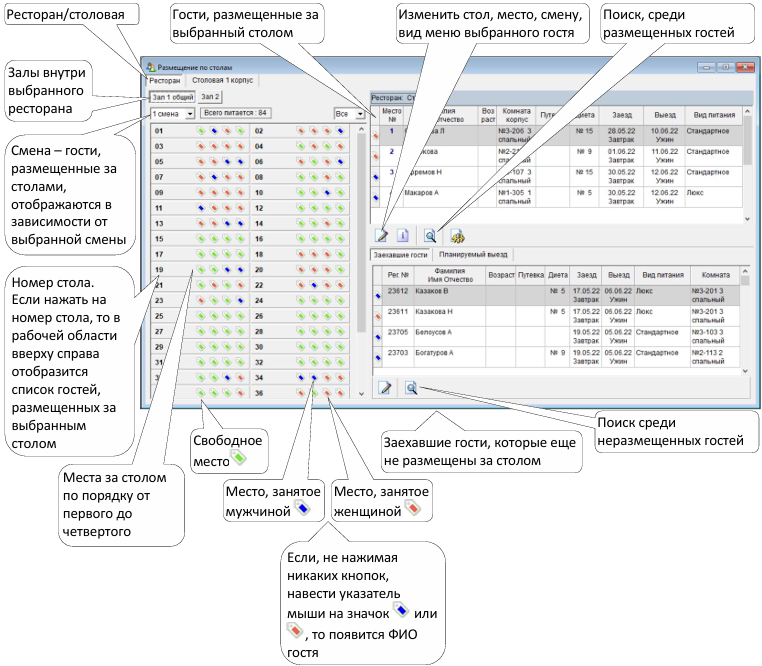Click search among placed guests magnifier icon
The height and width of the screenshot is (666, 762).
click(430, 236)
